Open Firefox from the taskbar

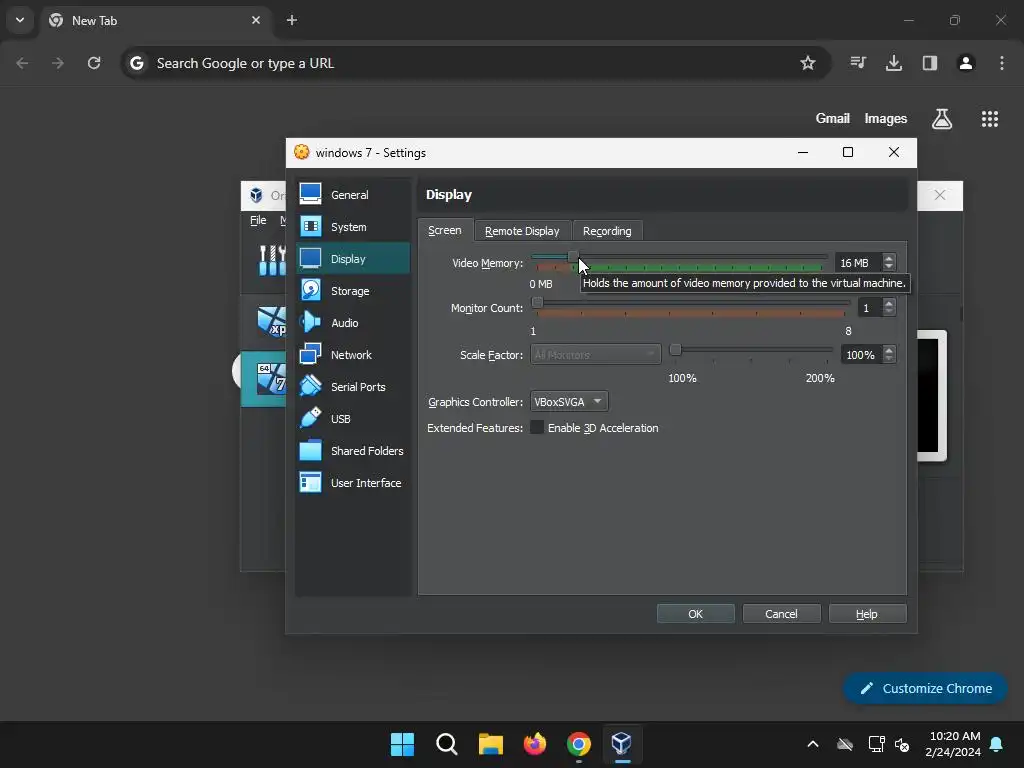click(x=535, y=744)
